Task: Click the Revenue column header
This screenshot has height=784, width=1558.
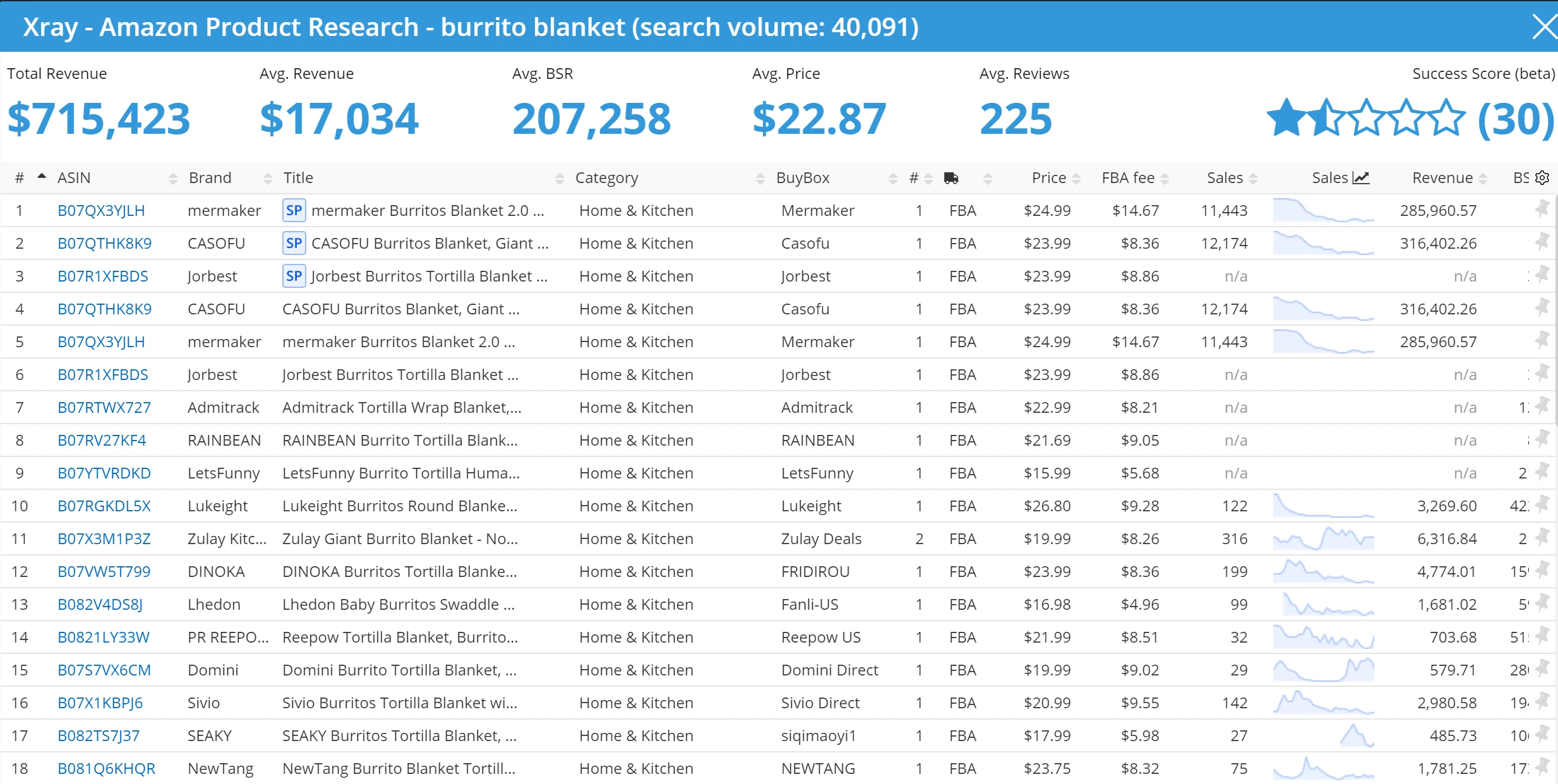Action: coord(1442,178)
